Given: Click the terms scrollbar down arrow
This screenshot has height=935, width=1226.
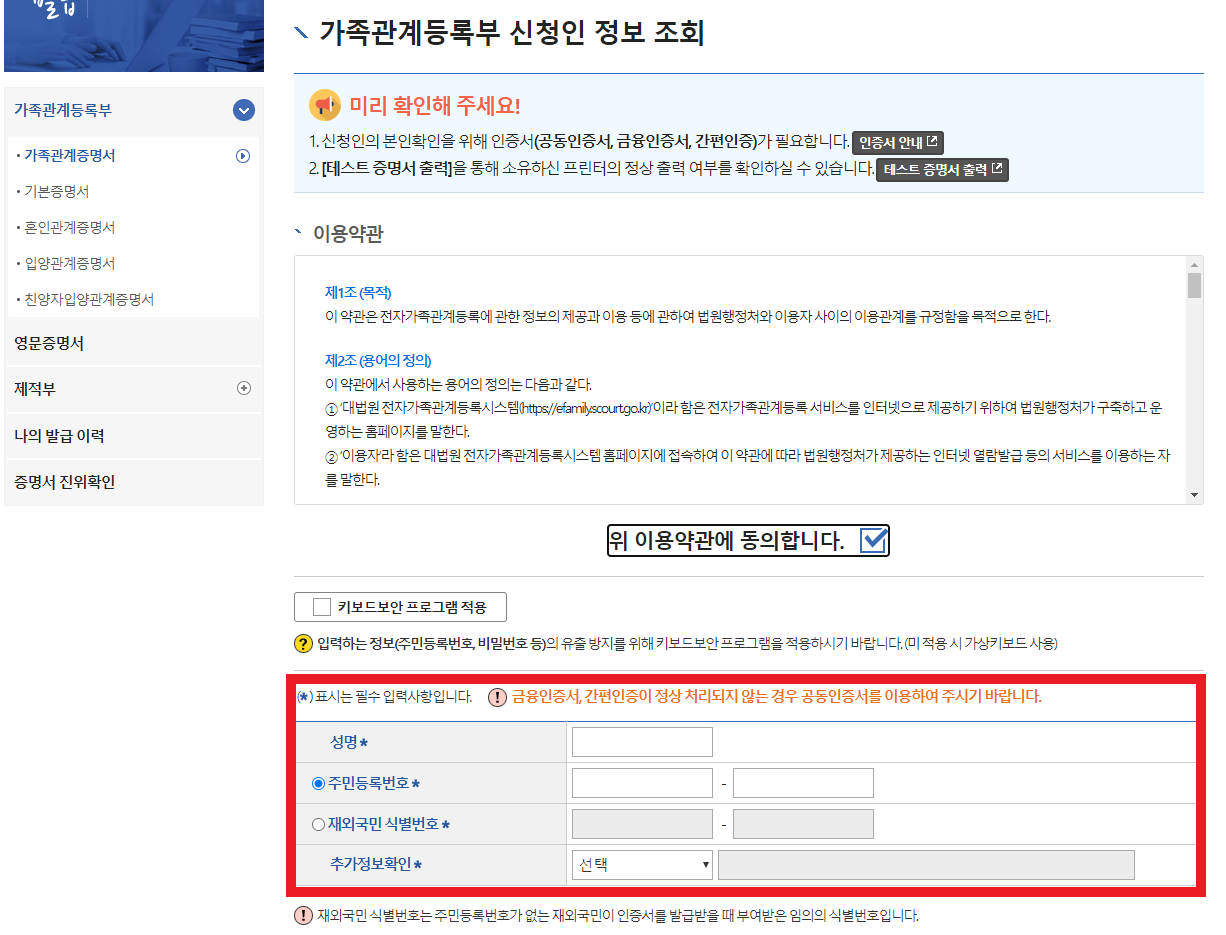Looking at the screenshot, I should click(x=1194, y=496).
